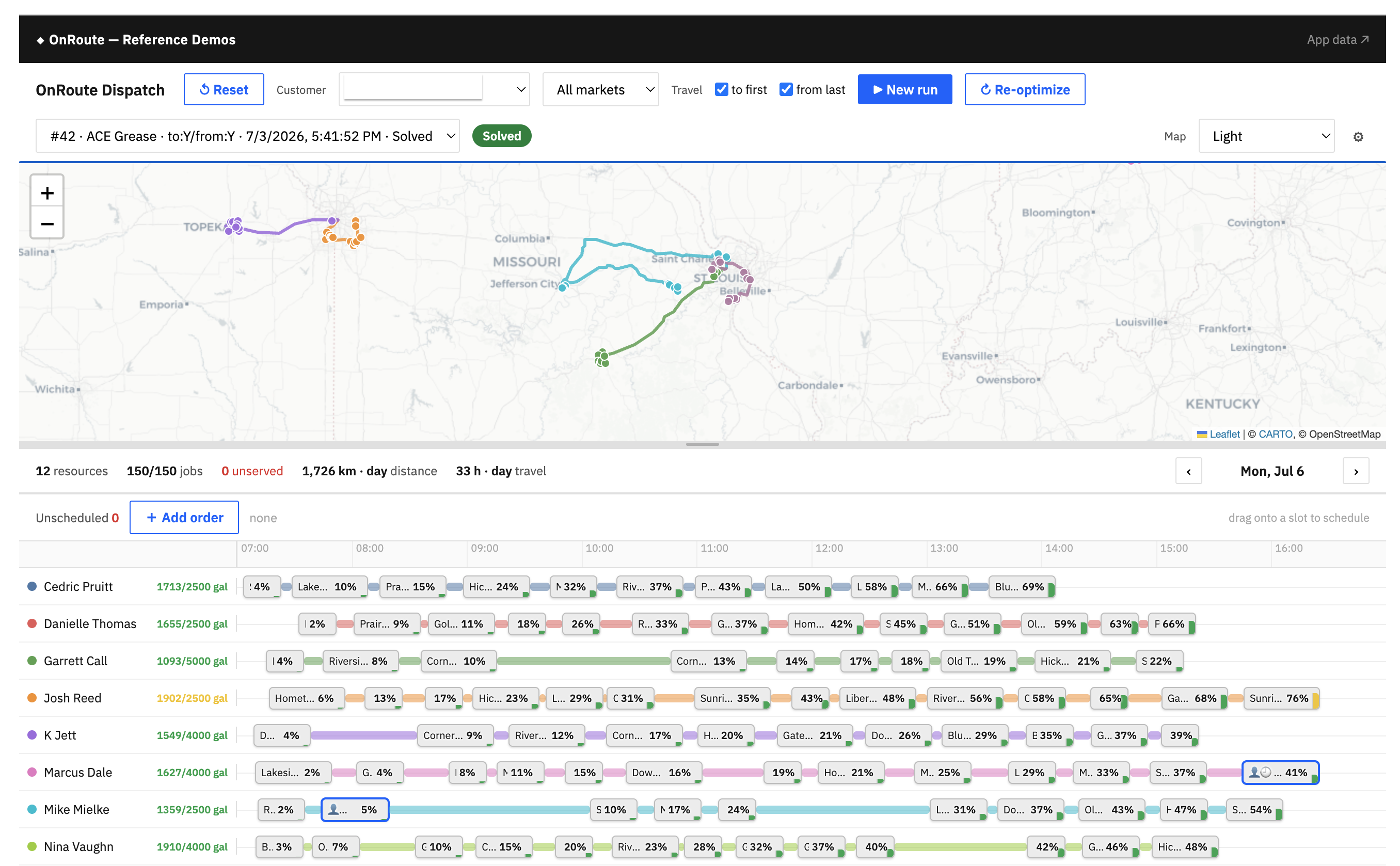Click Garrett Call's long green travel bar
Image resolution: width=1400 pixels, height=866 pixels.
tap(583, 661)
